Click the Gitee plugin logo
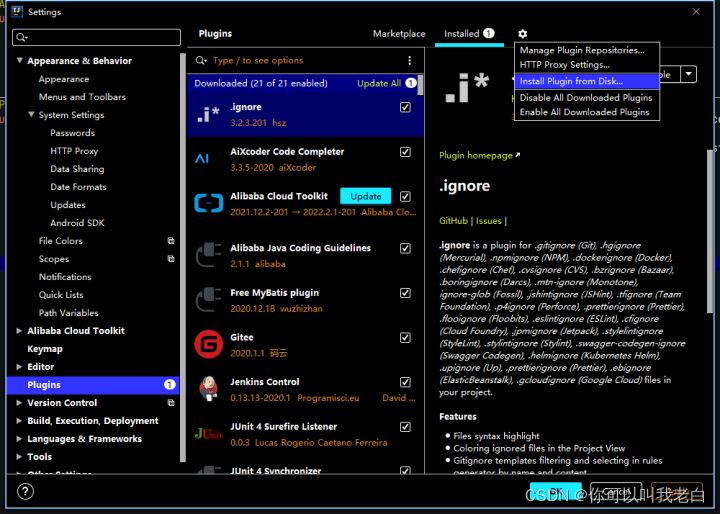Viewport: 720px width, 514px height. coord(208,344)
